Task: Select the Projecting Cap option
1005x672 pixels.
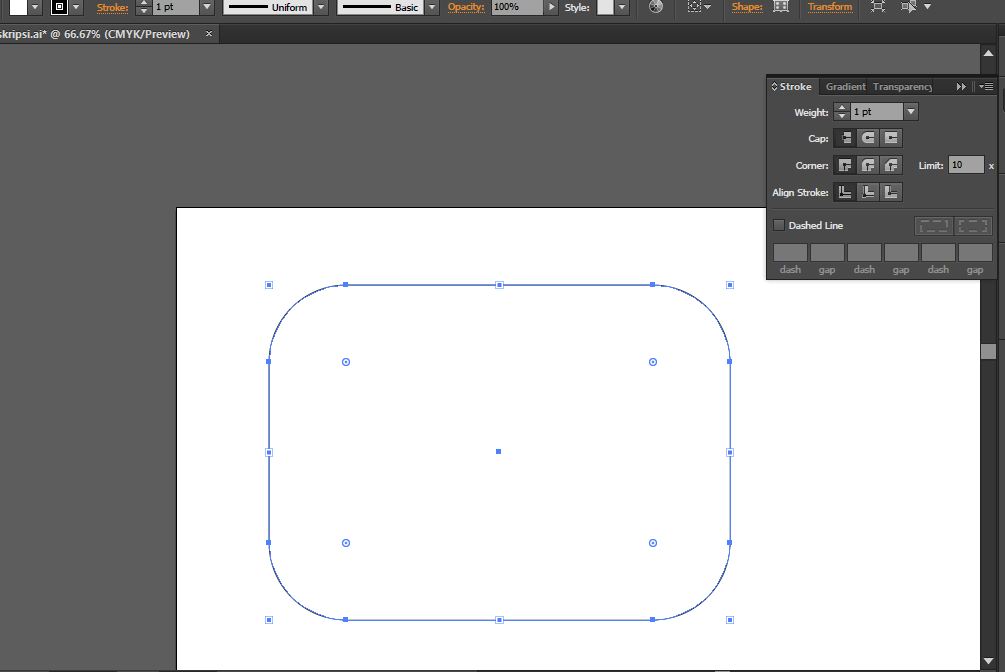Action: click(x=890, y=138)
